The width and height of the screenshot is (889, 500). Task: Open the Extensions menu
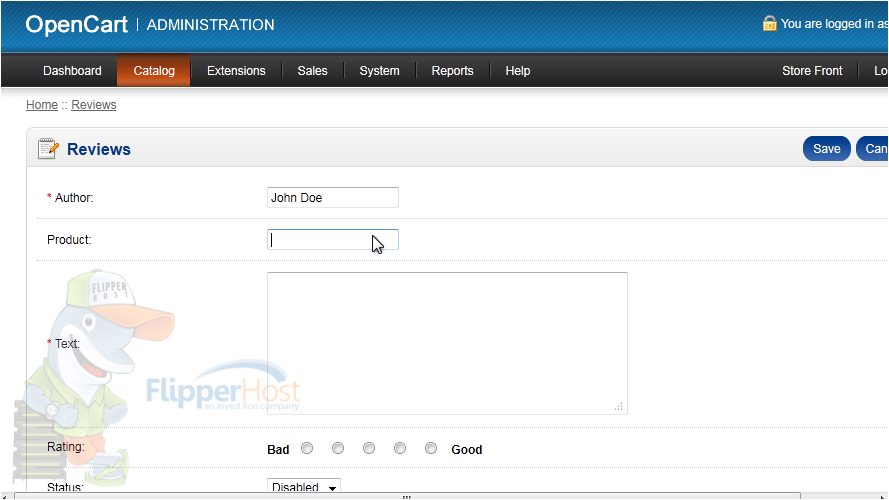[x=236, y=71]
